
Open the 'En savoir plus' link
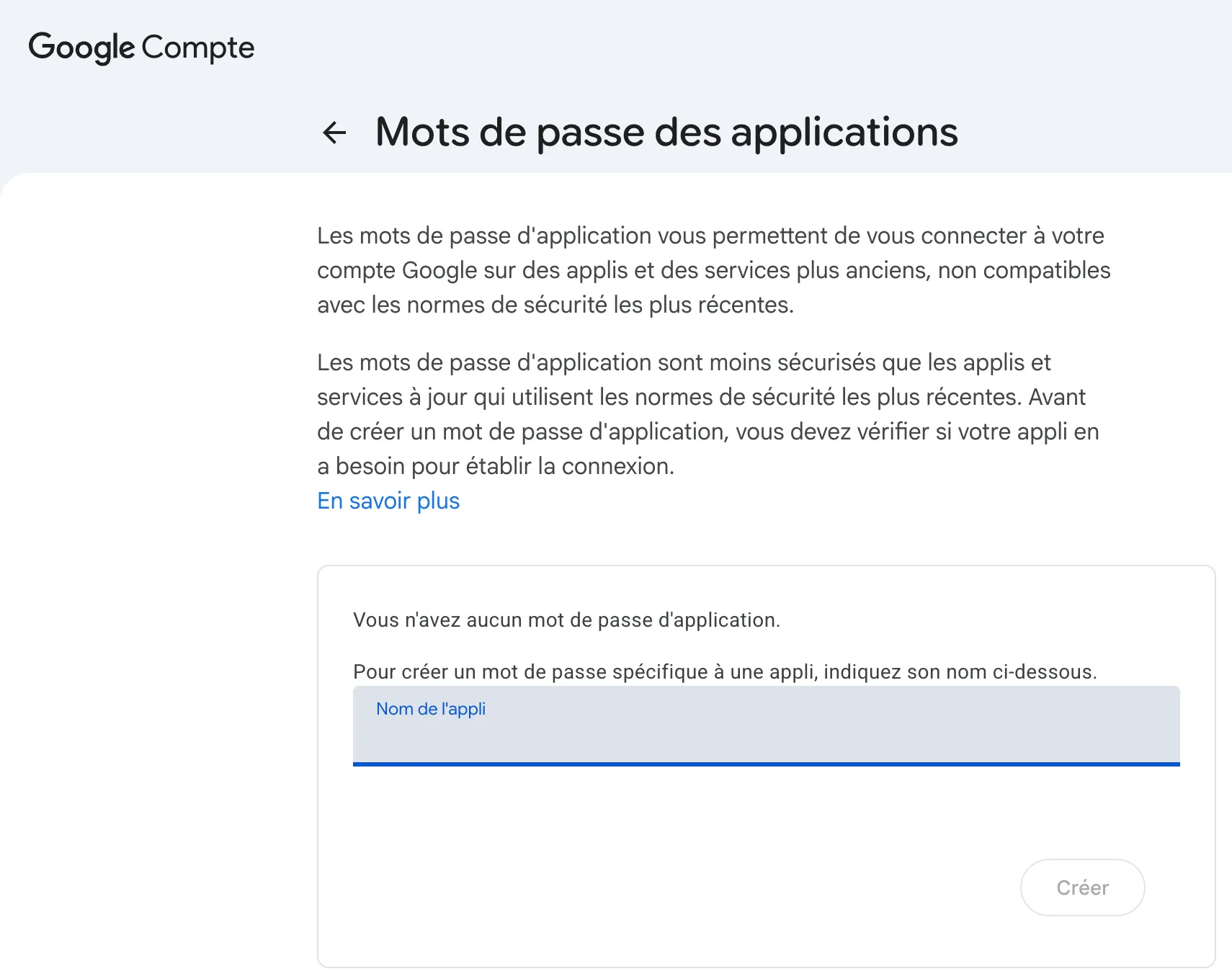[388, 501]
